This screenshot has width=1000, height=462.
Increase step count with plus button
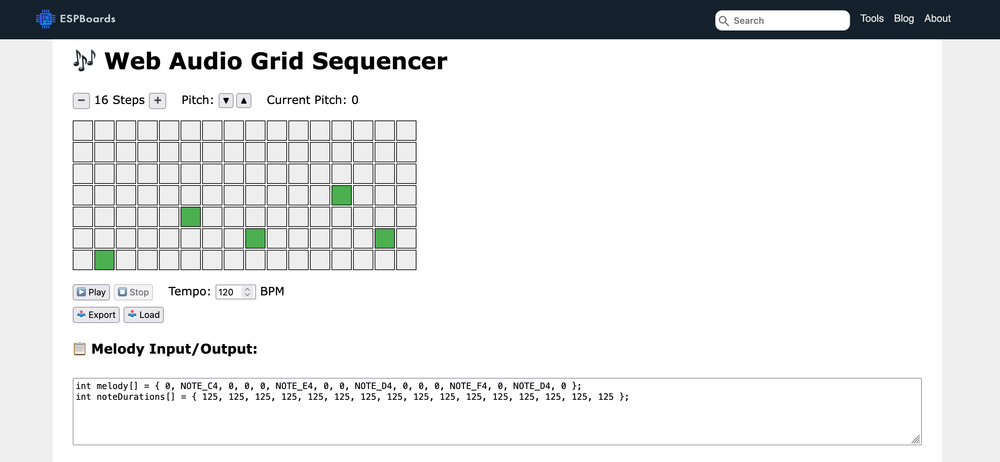[x=157, y=100]
